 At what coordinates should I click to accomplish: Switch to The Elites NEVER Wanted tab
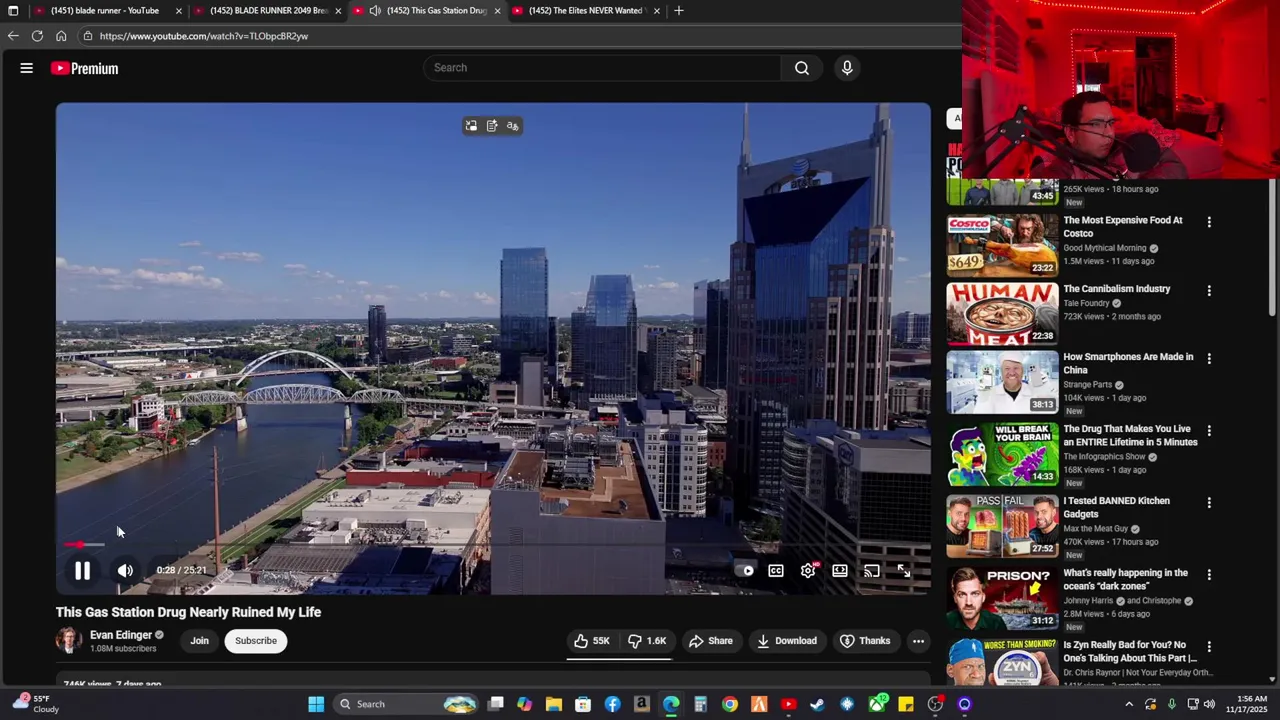click(x=586, y=11)
